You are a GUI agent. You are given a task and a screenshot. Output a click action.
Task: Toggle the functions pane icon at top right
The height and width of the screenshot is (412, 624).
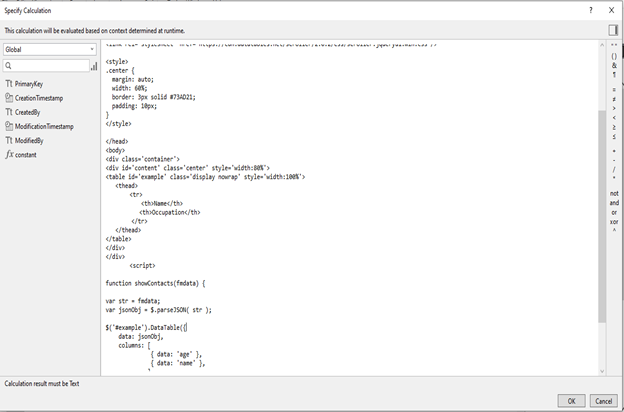[613, 31]
